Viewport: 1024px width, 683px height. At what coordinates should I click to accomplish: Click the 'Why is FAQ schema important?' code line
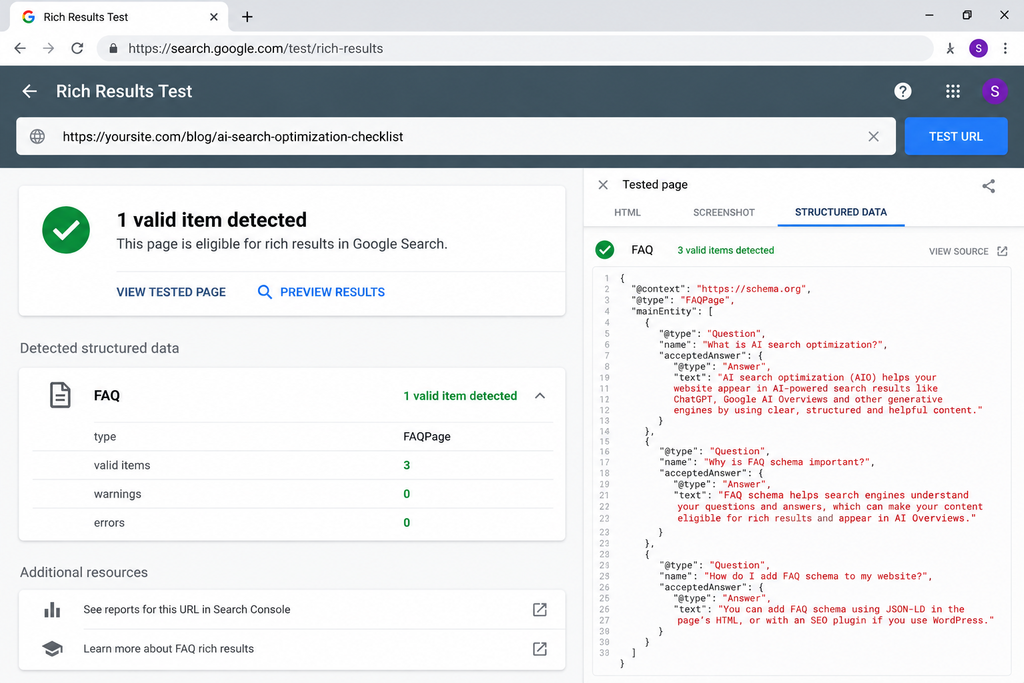tap(767, 462)
